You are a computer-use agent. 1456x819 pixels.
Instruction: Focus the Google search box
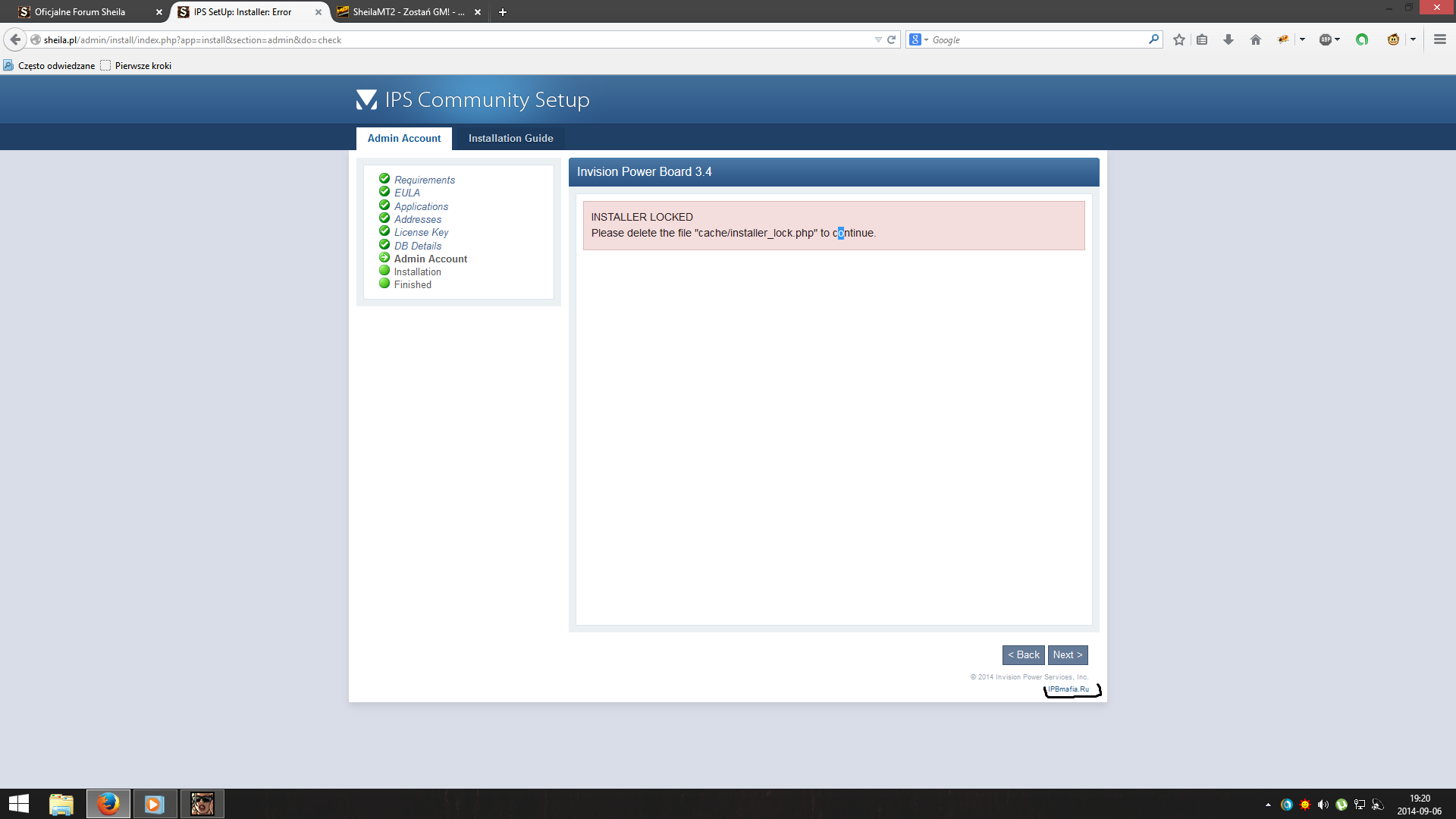click(1039, 39)
